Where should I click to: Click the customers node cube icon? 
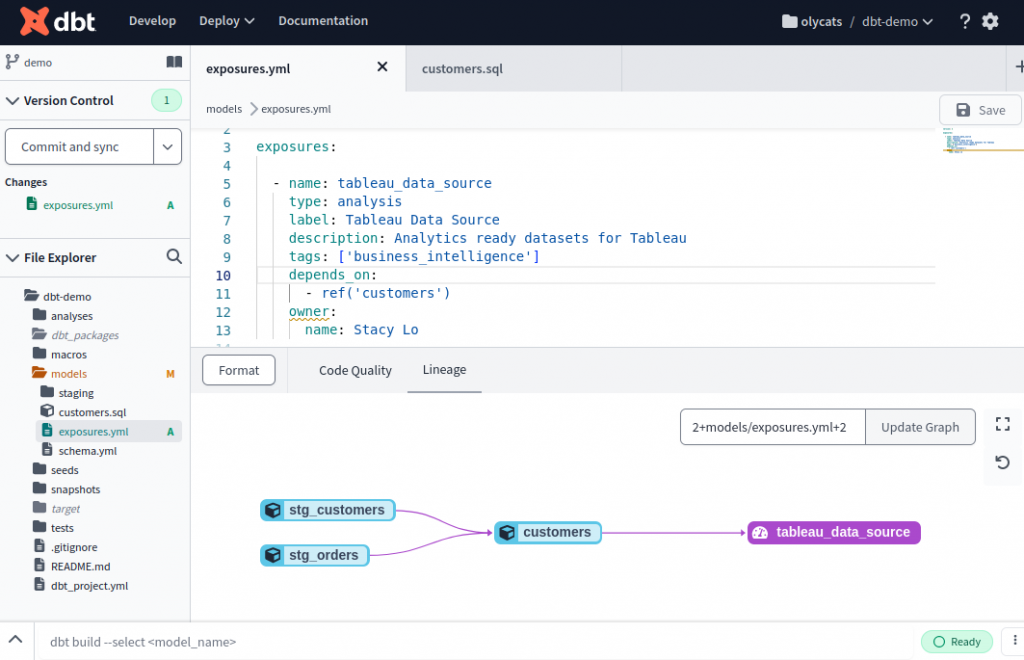pyautogui.click(x=507, y=532)
